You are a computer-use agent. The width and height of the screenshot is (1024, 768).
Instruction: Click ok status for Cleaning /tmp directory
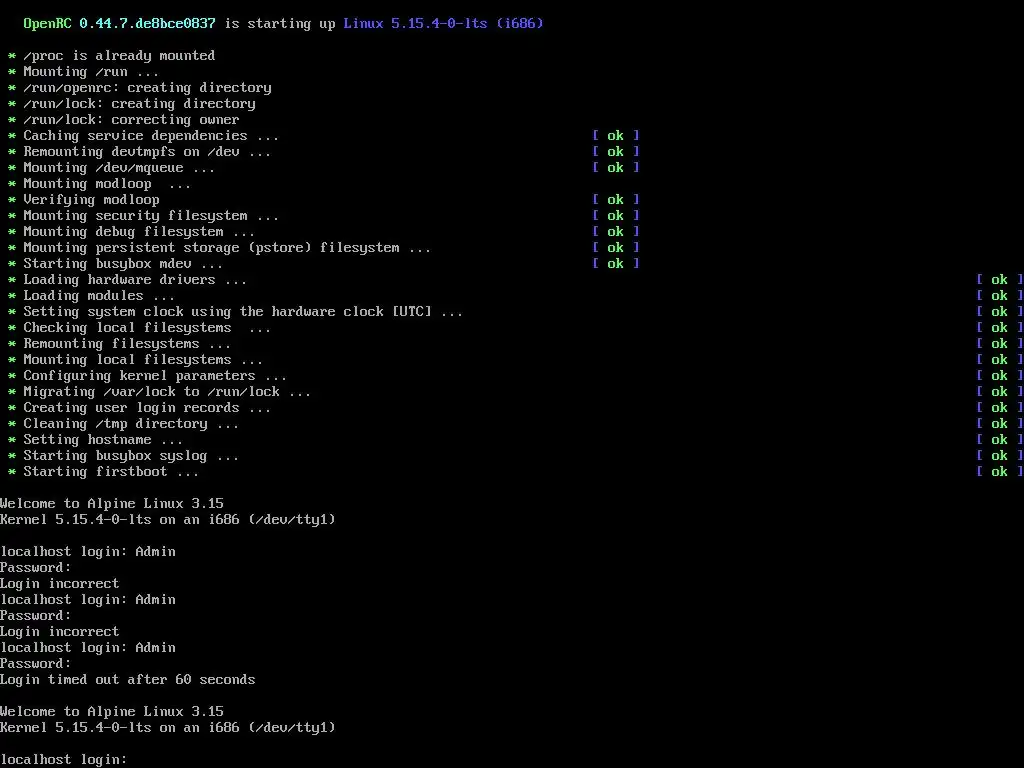pyautogui.click(x=1000, y=424)
